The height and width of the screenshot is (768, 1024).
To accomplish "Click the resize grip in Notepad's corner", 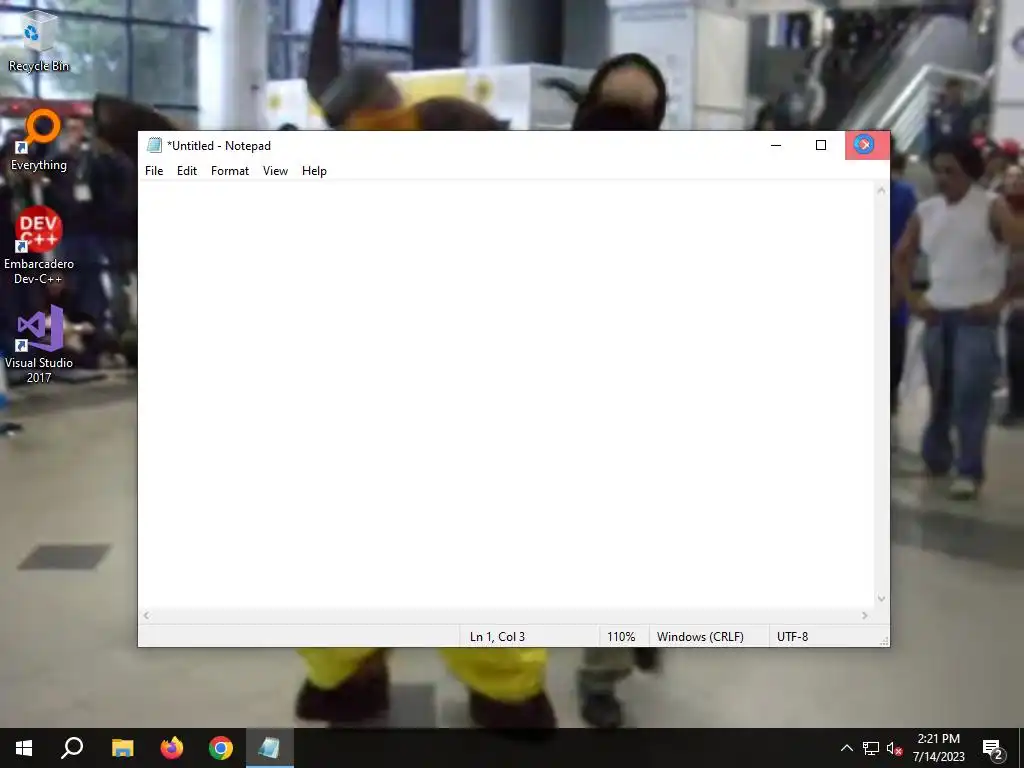I will (884, 641).
